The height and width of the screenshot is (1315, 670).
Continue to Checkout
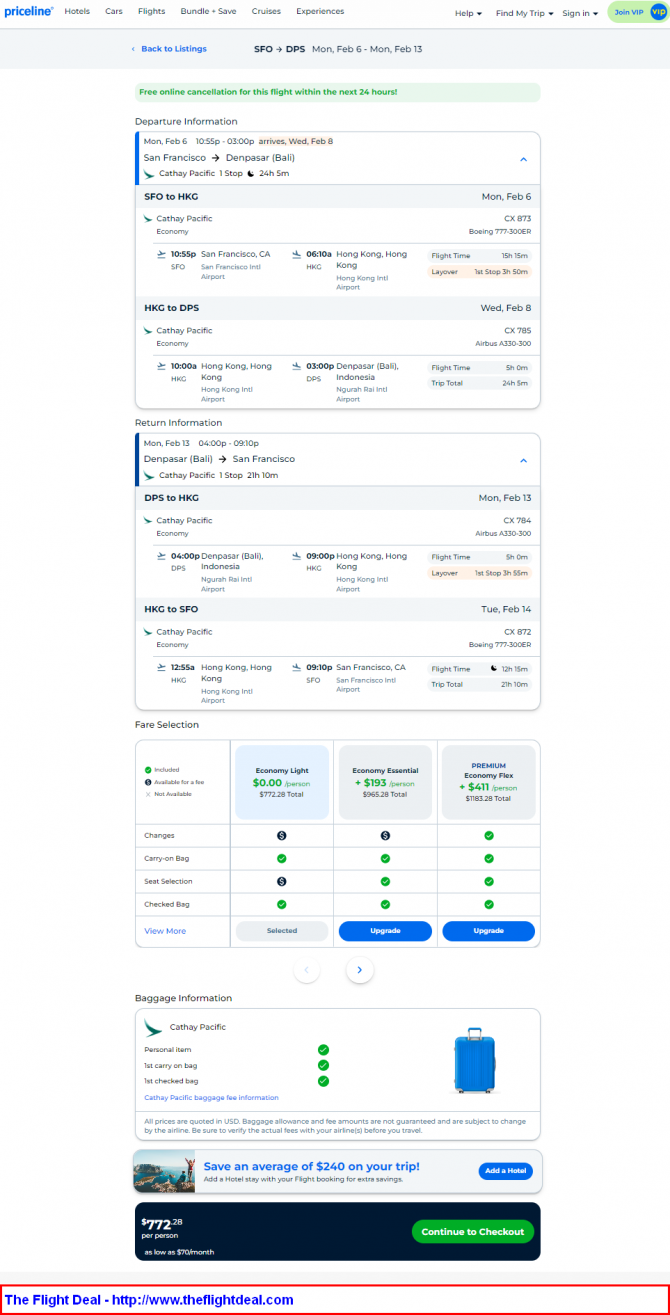coord(472,1231)
